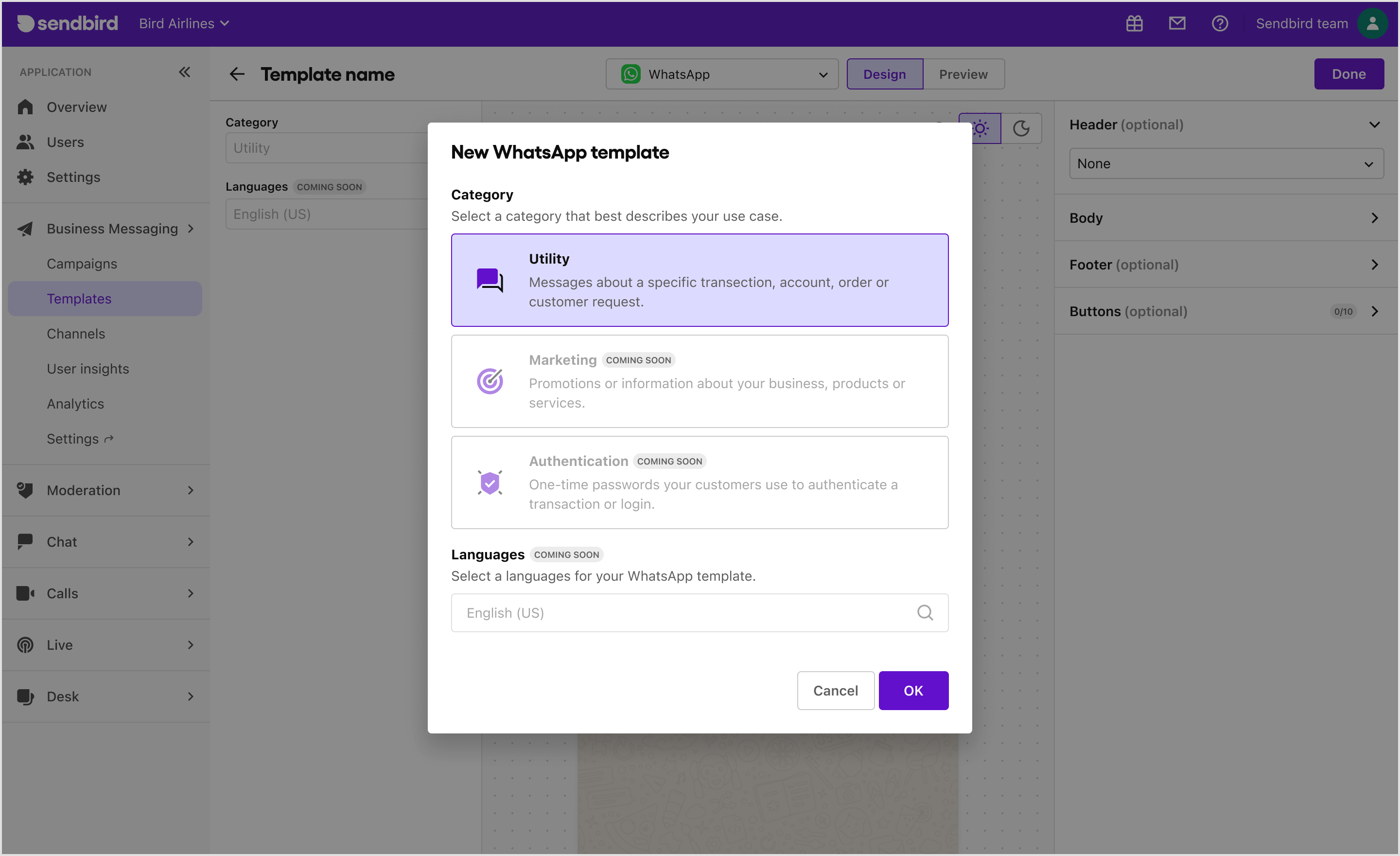
Task: Select the Desk icon in the sidebar
Action: [x=24, y=696]
